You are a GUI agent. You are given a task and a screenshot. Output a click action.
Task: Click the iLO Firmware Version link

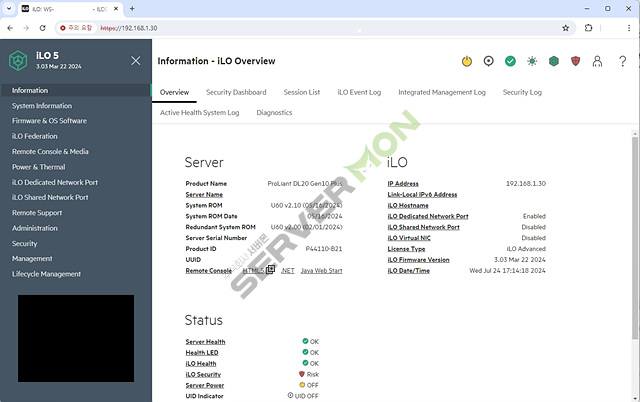[418, 260]
